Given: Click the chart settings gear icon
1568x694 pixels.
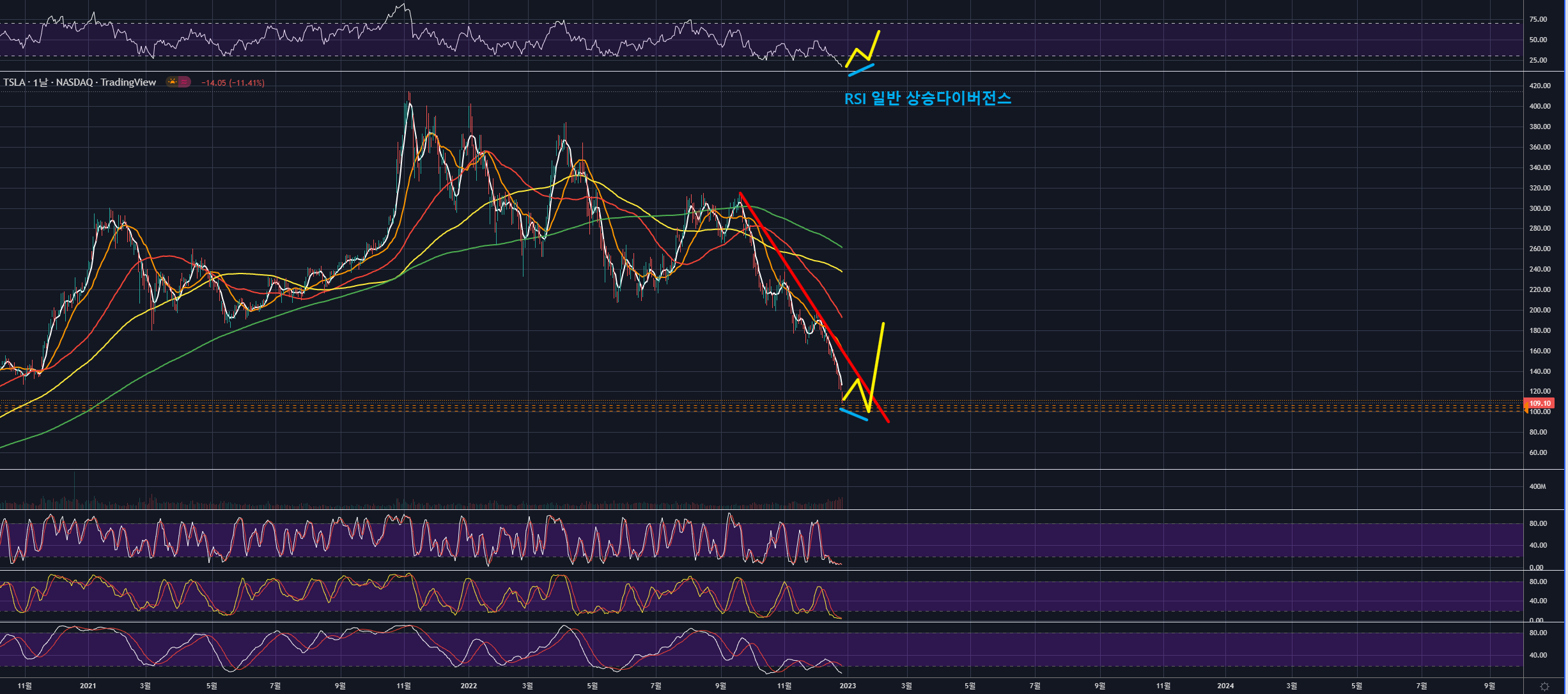Looking at the screenshot, I should click(1544, 686).
